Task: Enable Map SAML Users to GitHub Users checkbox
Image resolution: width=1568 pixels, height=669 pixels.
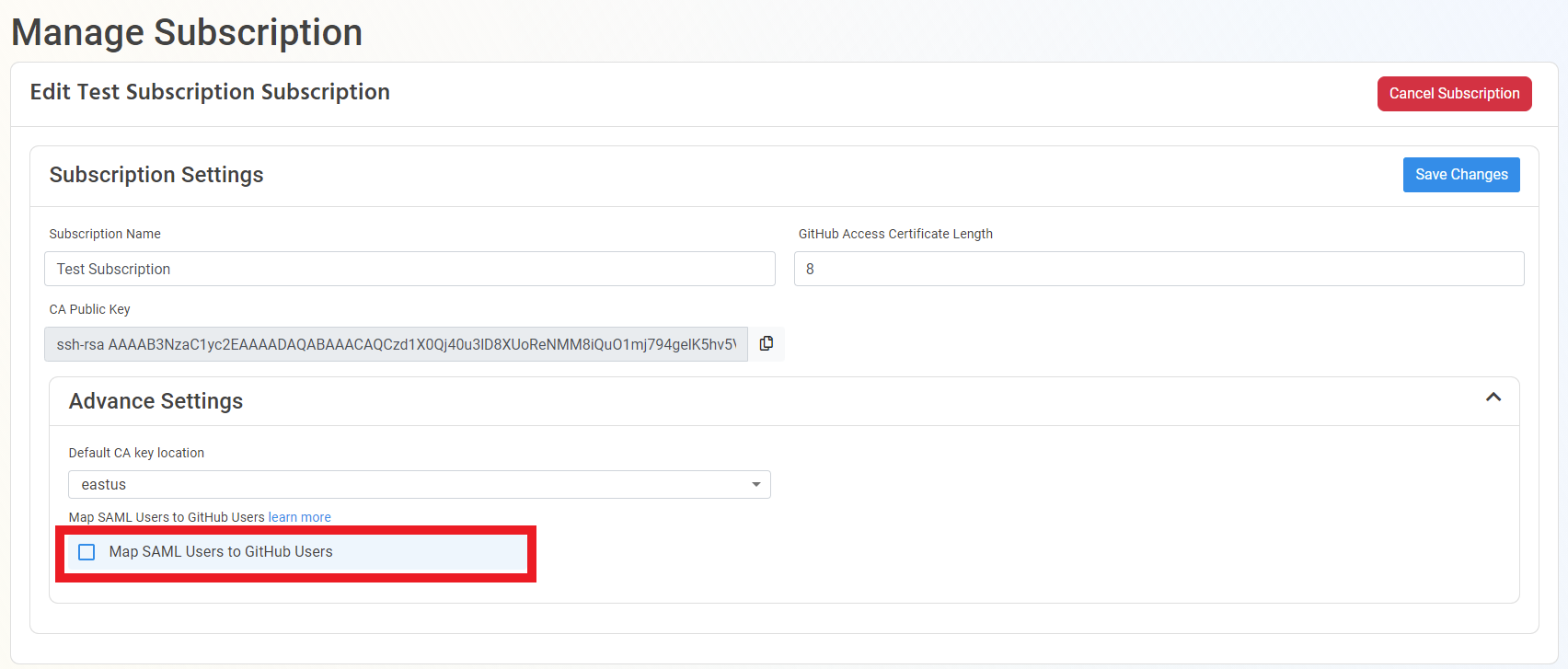Action: [86, 552]
